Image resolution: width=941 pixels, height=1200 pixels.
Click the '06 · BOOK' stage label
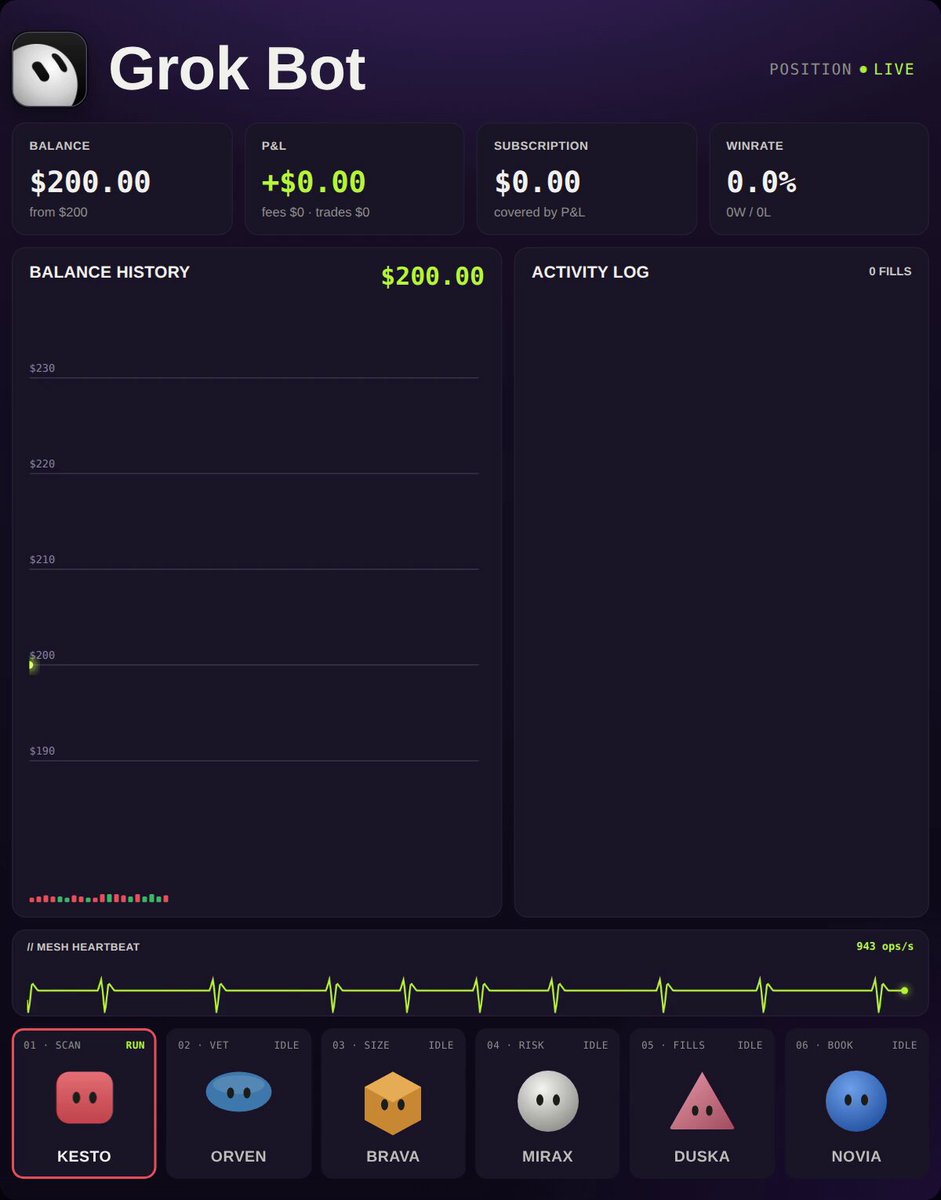(x=825, y=1045)
